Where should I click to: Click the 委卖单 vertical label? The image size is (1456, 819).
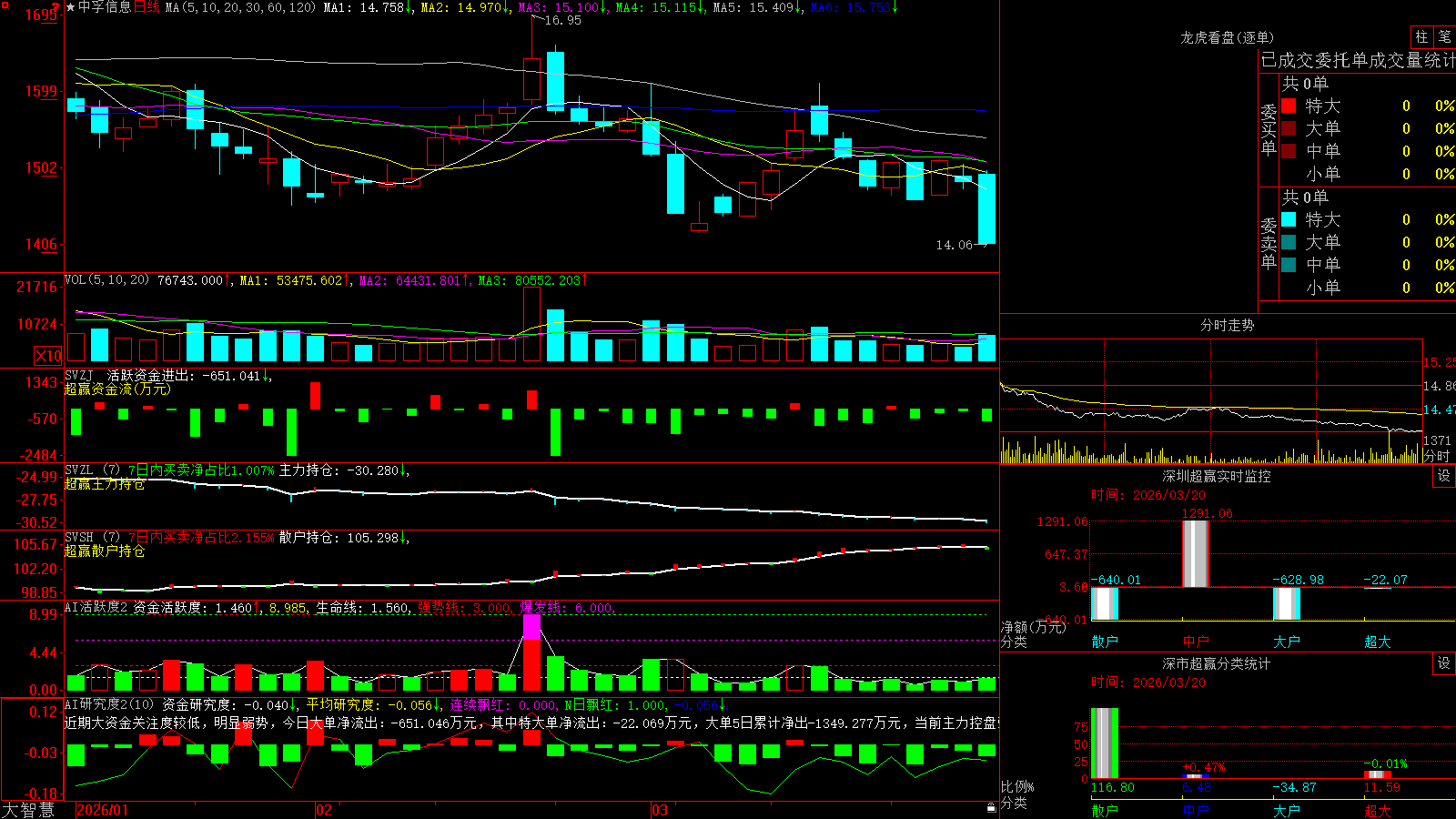point(1269,243)
